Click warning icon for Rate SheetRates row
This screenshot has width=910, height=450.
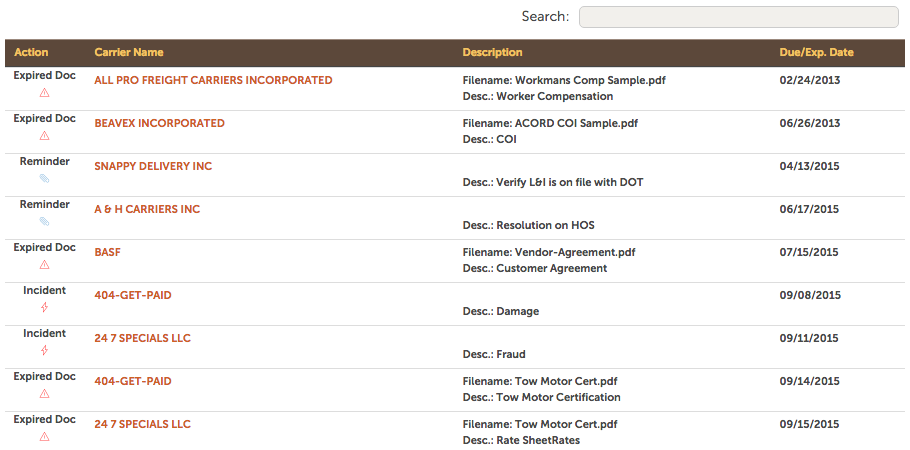tap(44, 437)
